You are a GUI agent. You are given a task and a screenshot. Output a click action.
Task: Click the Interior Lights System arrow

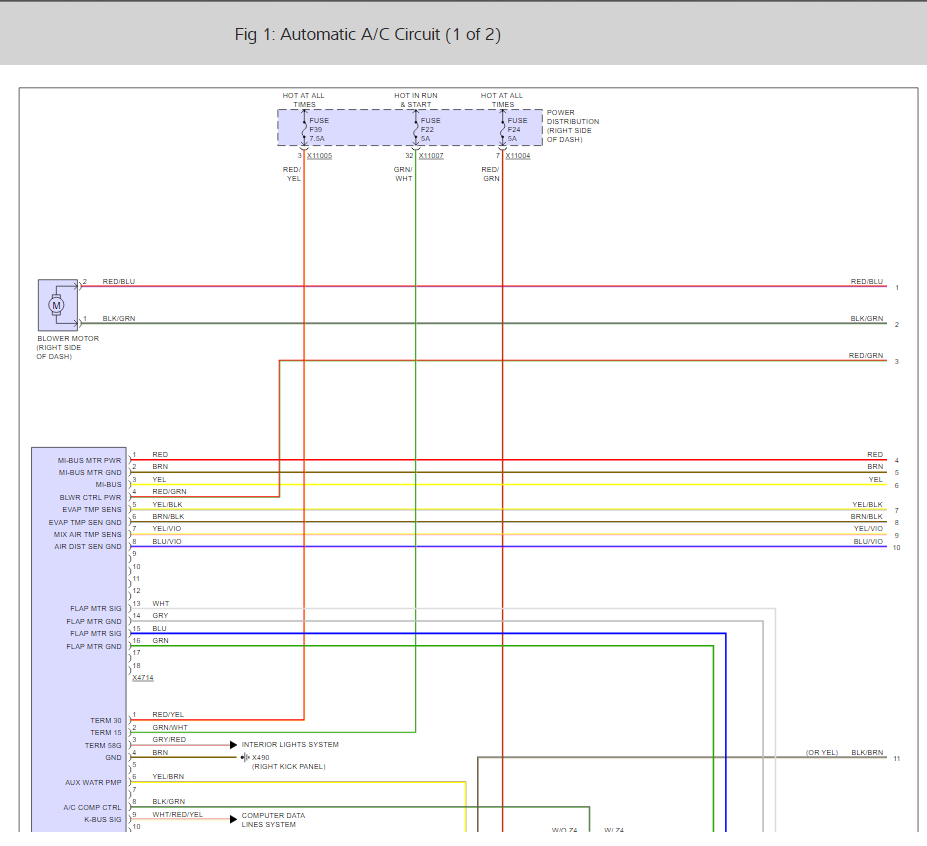pos(234,745)
